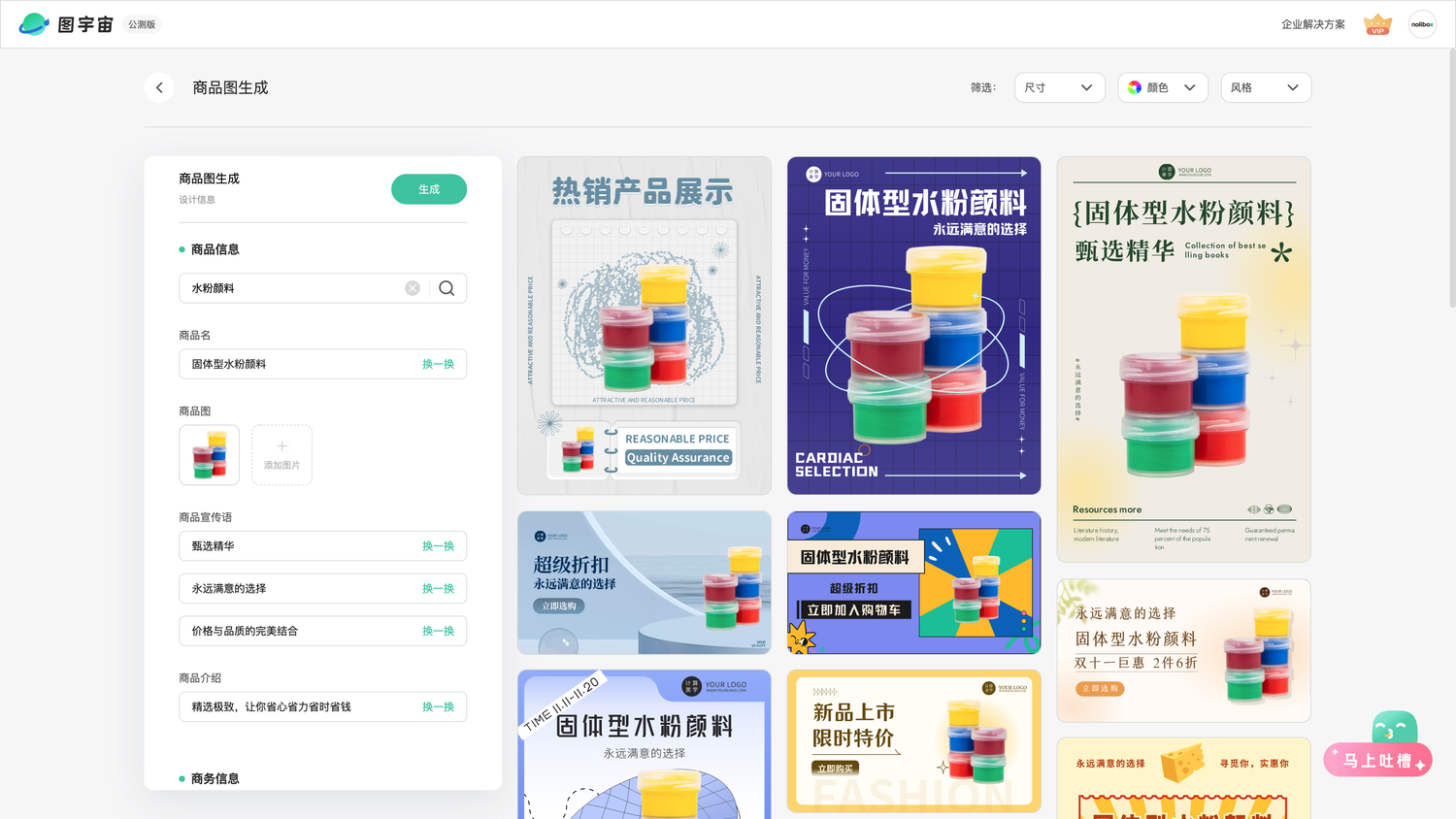1456x819 pixels.
Task: Click the product intro field 精选极致
Action: [322, 706]
